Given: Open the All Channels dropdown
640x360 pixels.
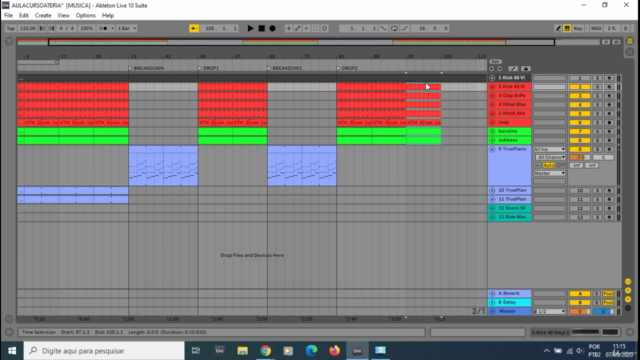Looking at the screenshot, I should [x=549, y=157].
